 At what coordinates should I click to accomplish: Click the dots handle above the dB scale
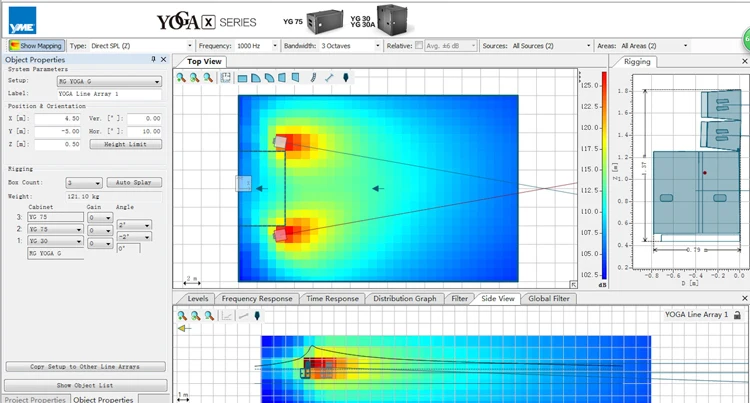click(580, 75)
